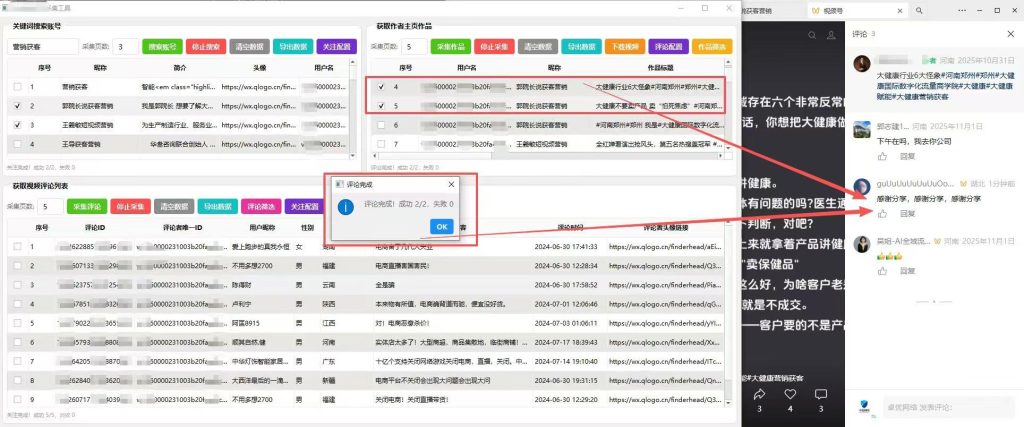Click 评论ID column header

pos(95,228)
